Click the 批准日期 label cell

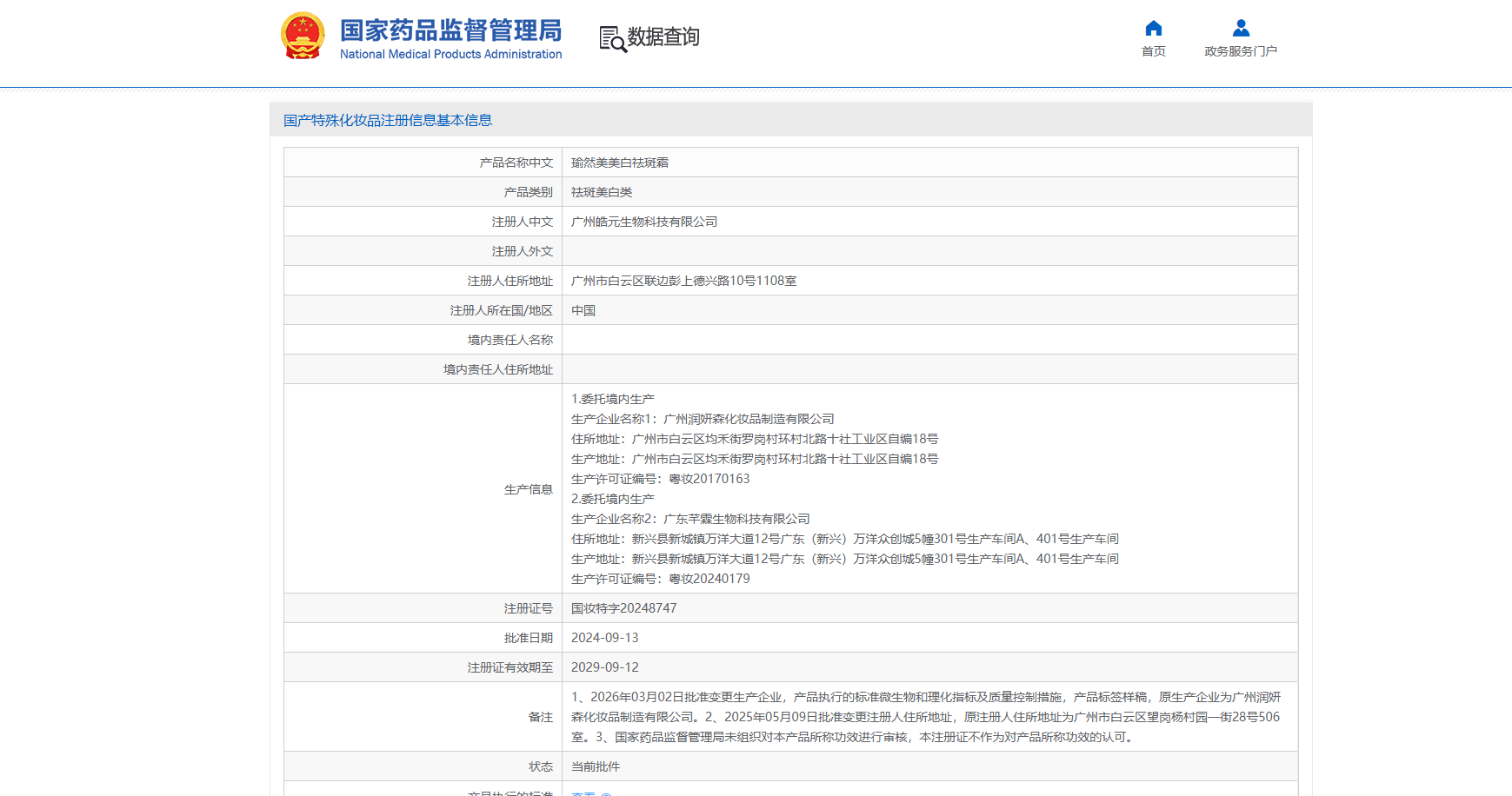point(423,638)
